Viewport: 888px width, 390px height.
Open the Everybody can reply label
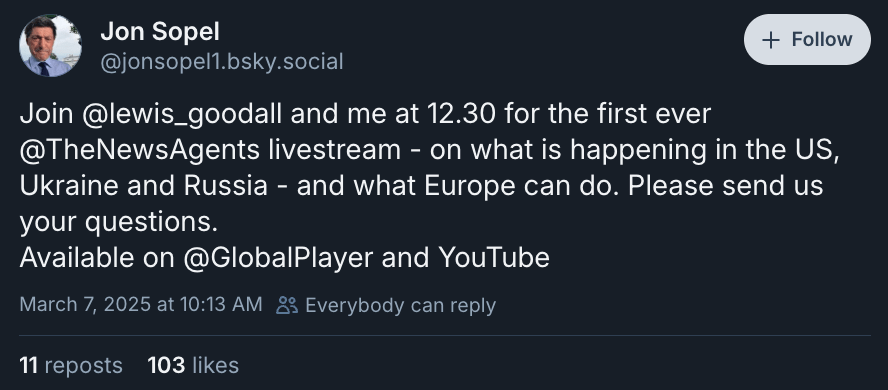point(400,306)
